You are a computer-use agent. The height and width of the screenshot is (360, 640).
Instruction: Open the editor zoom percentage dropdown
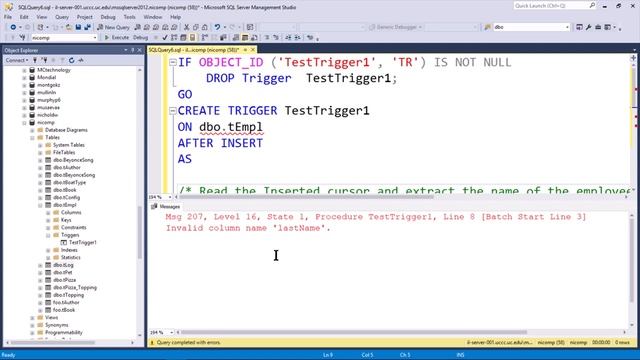pos(170,197)
